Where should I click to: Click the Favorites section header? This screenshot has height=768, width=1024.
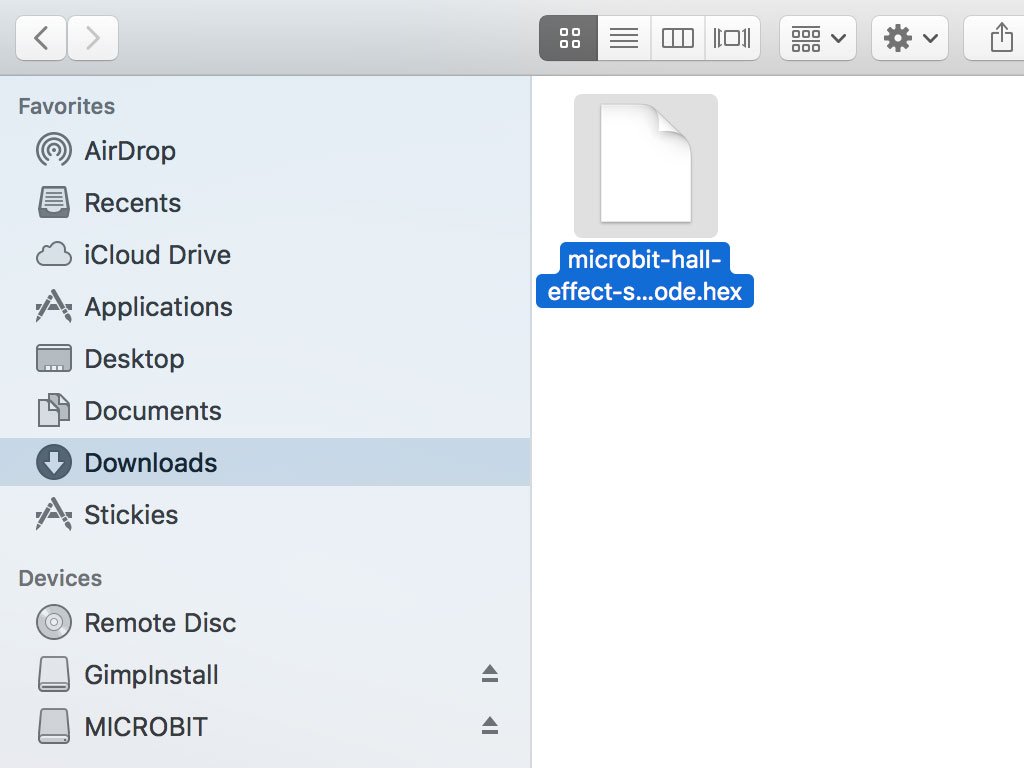point(67,106)
